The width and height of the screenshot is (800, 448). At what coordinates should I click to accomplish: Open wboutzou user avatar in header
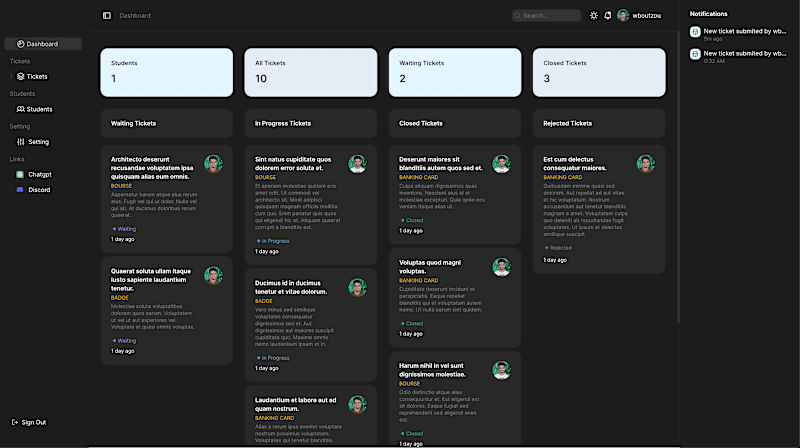pyautogui.click(x=623, y=15)
